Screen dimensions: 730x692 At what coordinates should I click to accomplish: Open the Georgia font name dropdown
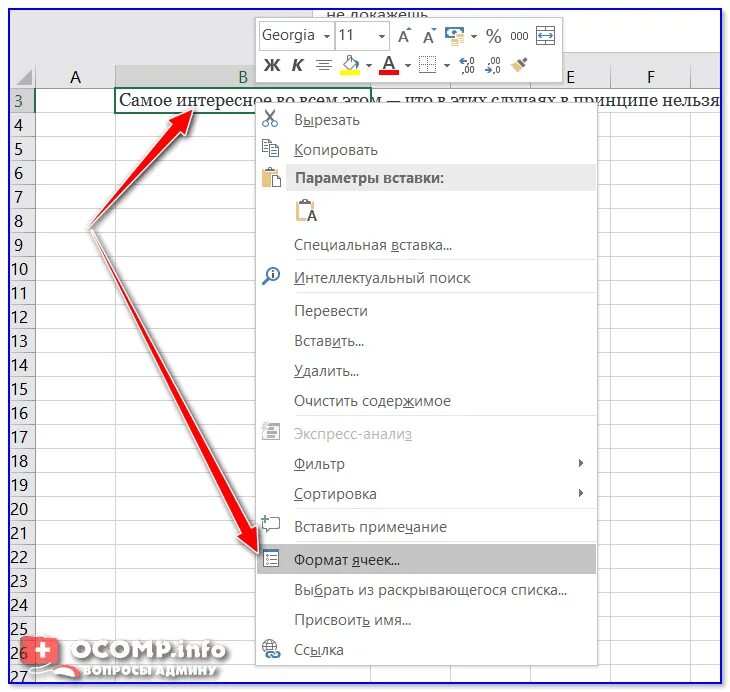pyautogui.click(x=327, y=36)
